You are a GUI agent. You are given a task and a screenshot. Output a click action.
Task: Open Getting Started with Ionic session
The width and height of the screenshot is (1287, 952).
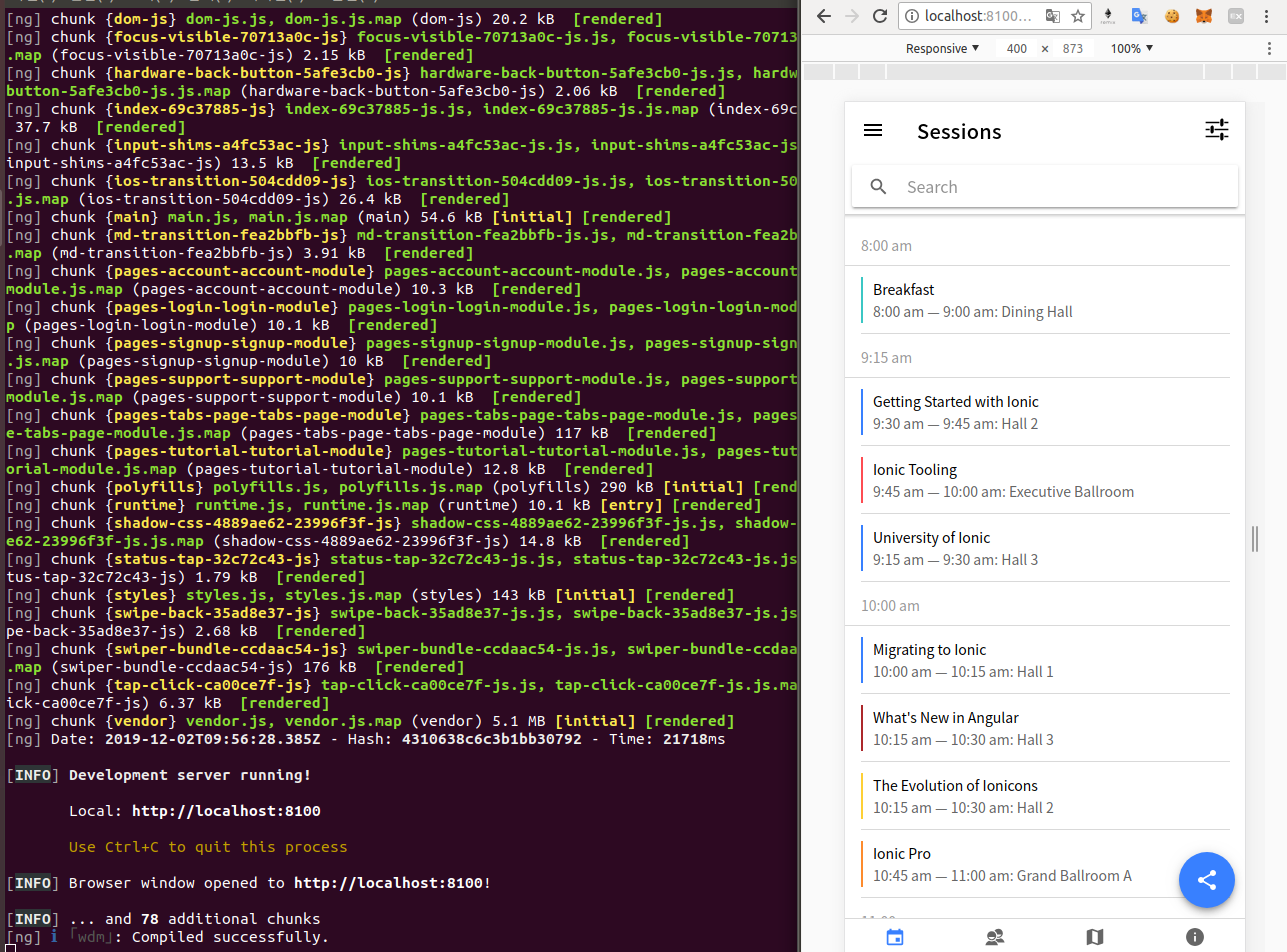(1045, 412)
